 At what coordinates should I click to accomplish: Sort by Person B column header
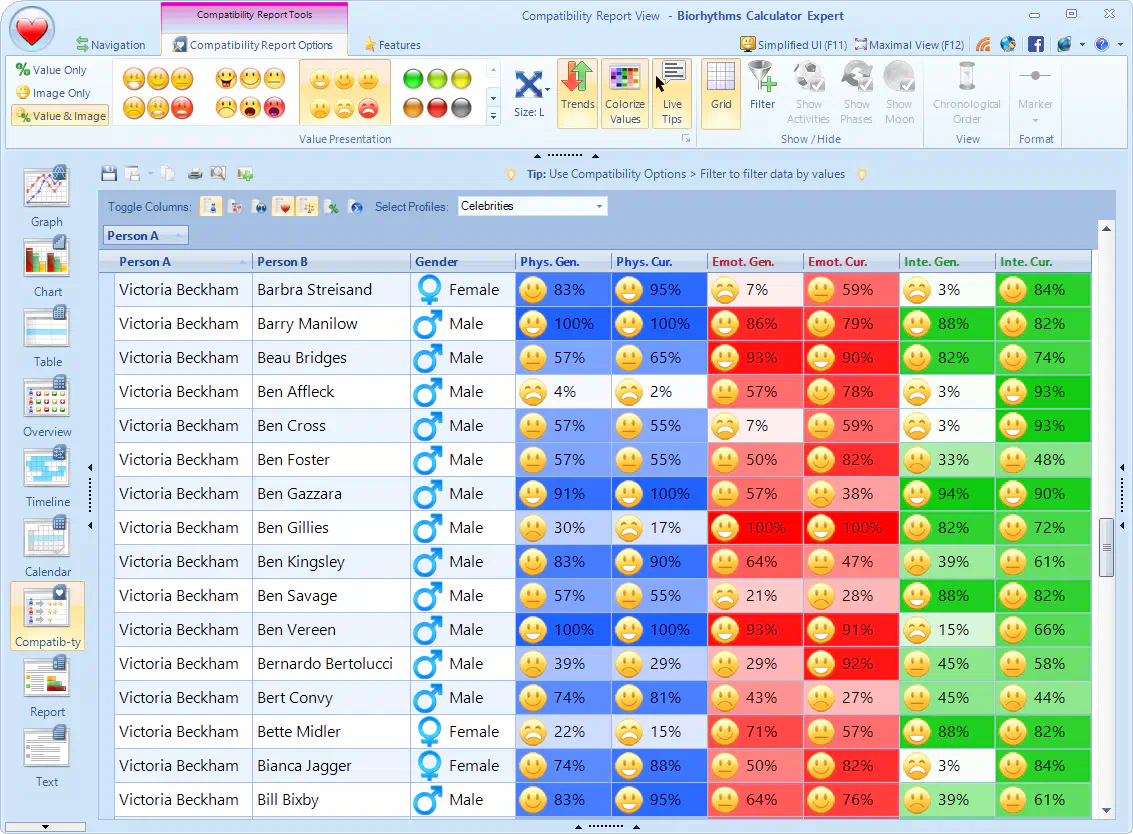pos(332,262)
